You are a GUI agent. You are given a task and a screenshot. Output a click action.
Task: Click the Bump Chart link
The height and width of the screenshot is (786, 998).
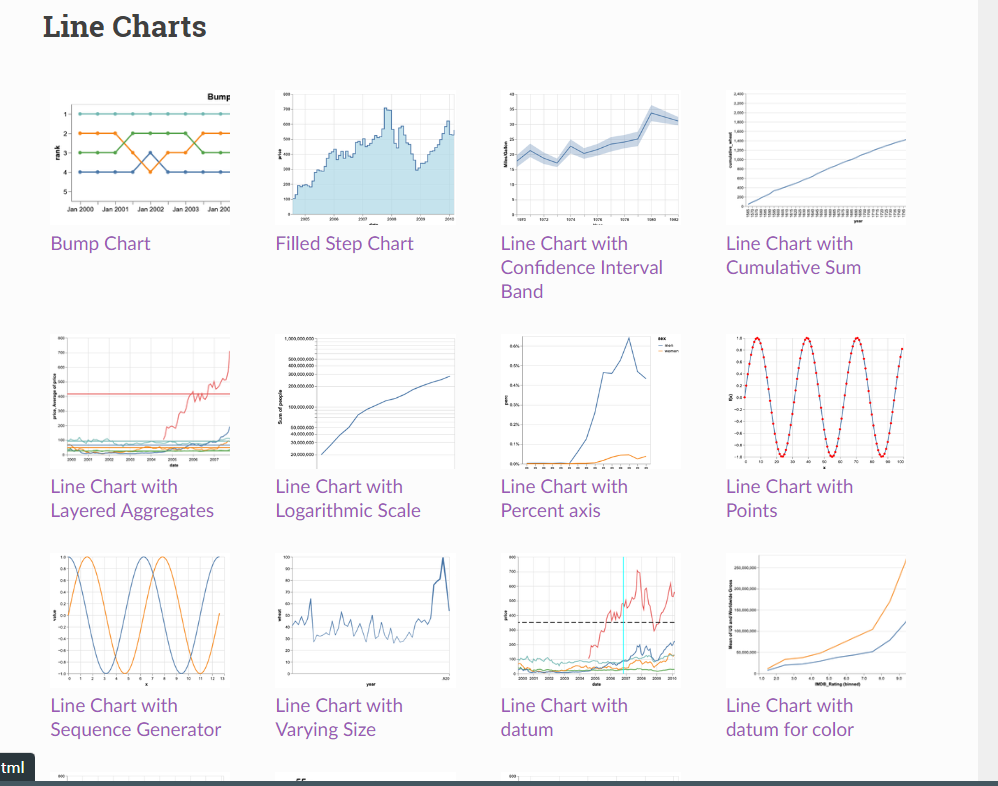(100, 243)
